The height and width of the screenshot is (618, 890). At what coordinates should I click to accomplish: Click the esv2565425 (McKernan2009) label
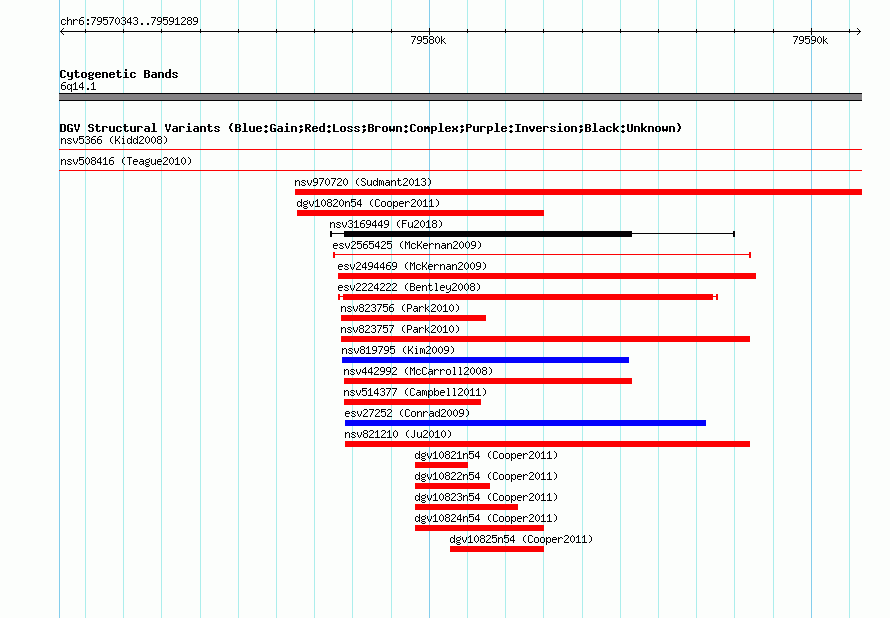click(x=407, y=245)
